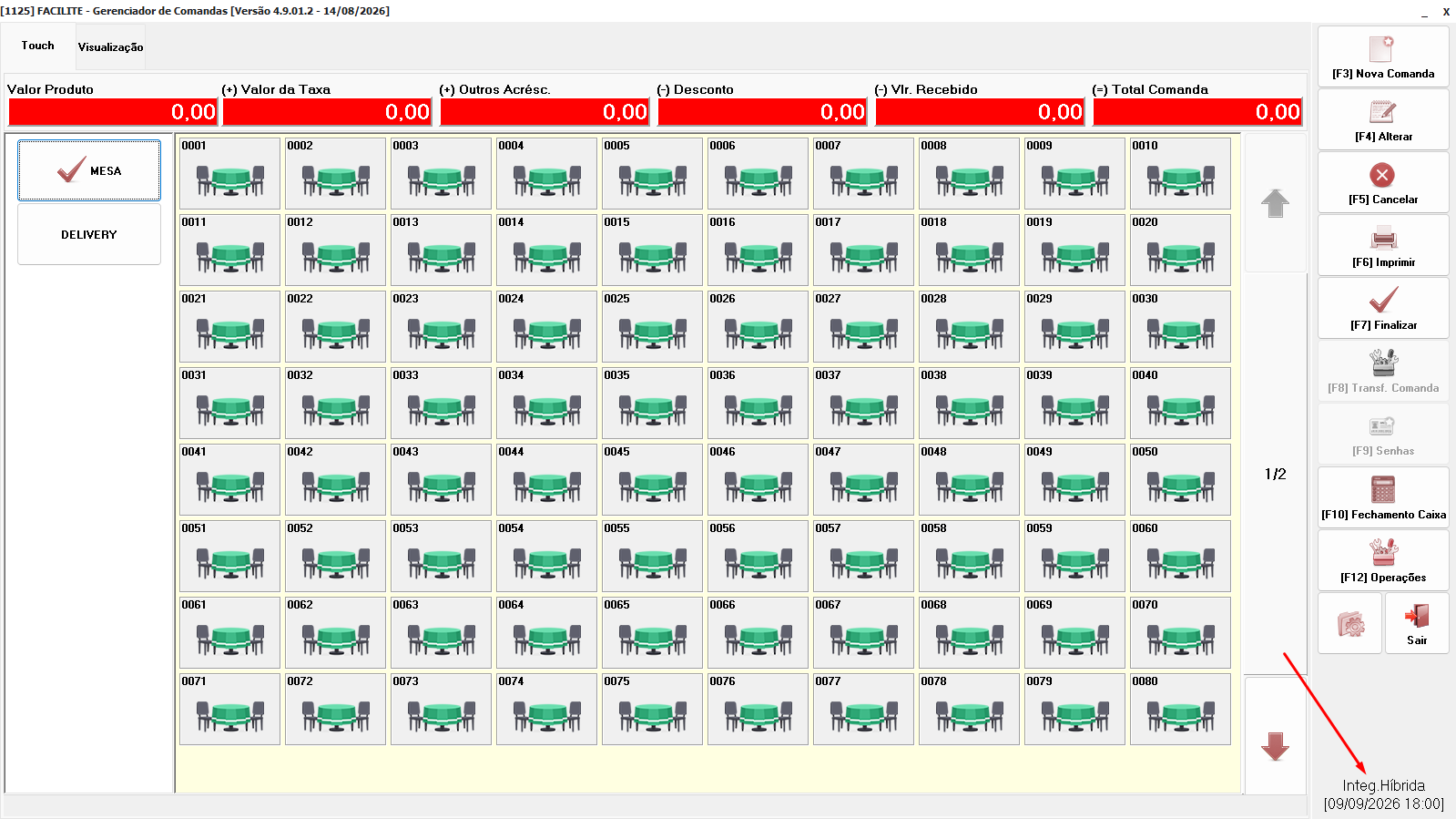Image resolution: width=1456 pixels, height=819 pixels.
Task: Click the Valor da Taxa value field
Action: coord(327,112)
